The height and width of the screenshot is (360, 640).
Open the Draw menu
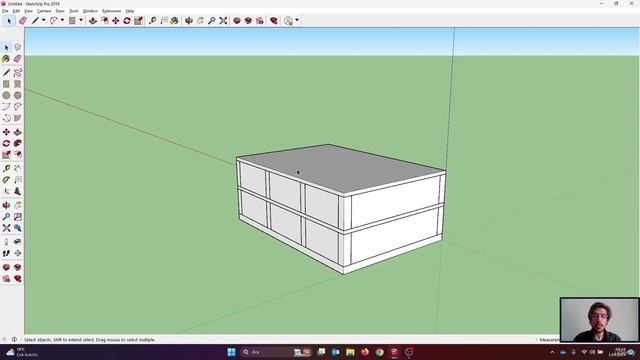point(60,11)
